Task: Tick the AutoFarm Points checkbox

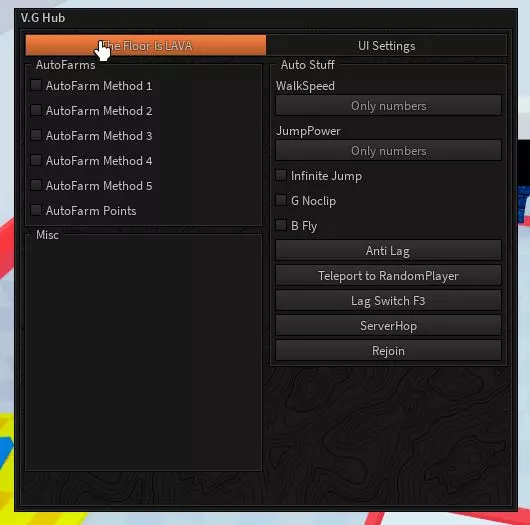Action: 36,210
